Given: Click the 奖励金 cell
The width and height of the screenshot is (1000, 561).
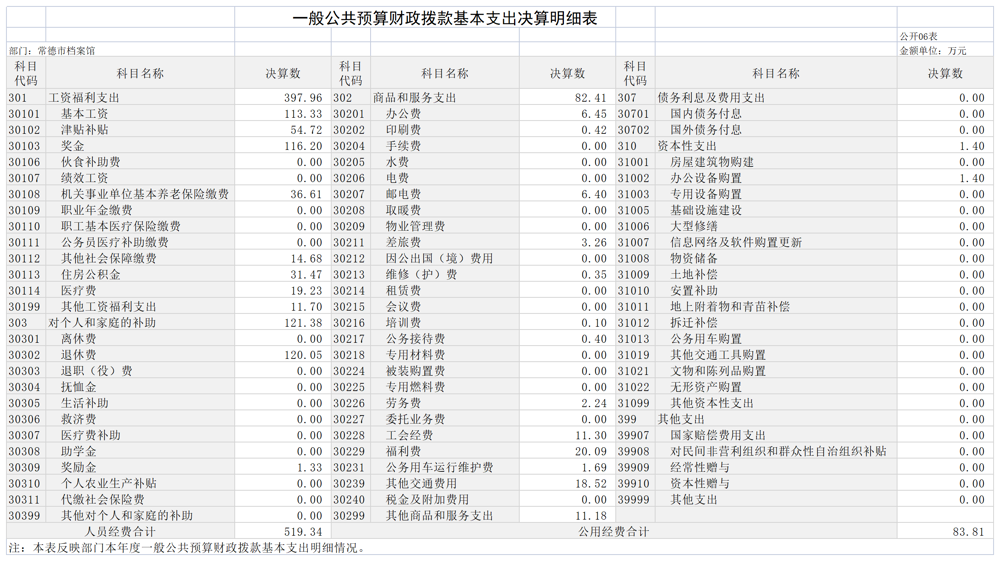Looking at the screenshot, I should click(x=78, y=467).
